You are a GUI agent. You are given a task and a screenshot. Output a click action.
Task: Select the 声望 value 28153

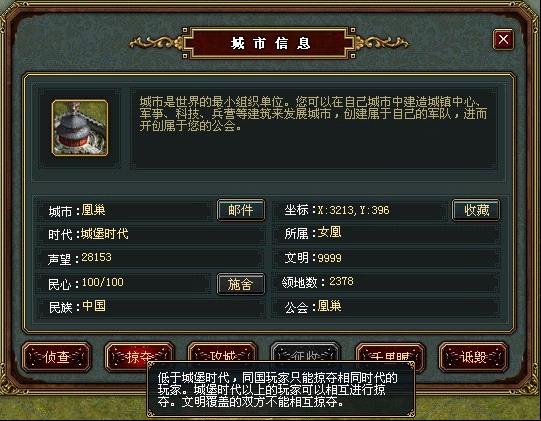tap(97, 257)
